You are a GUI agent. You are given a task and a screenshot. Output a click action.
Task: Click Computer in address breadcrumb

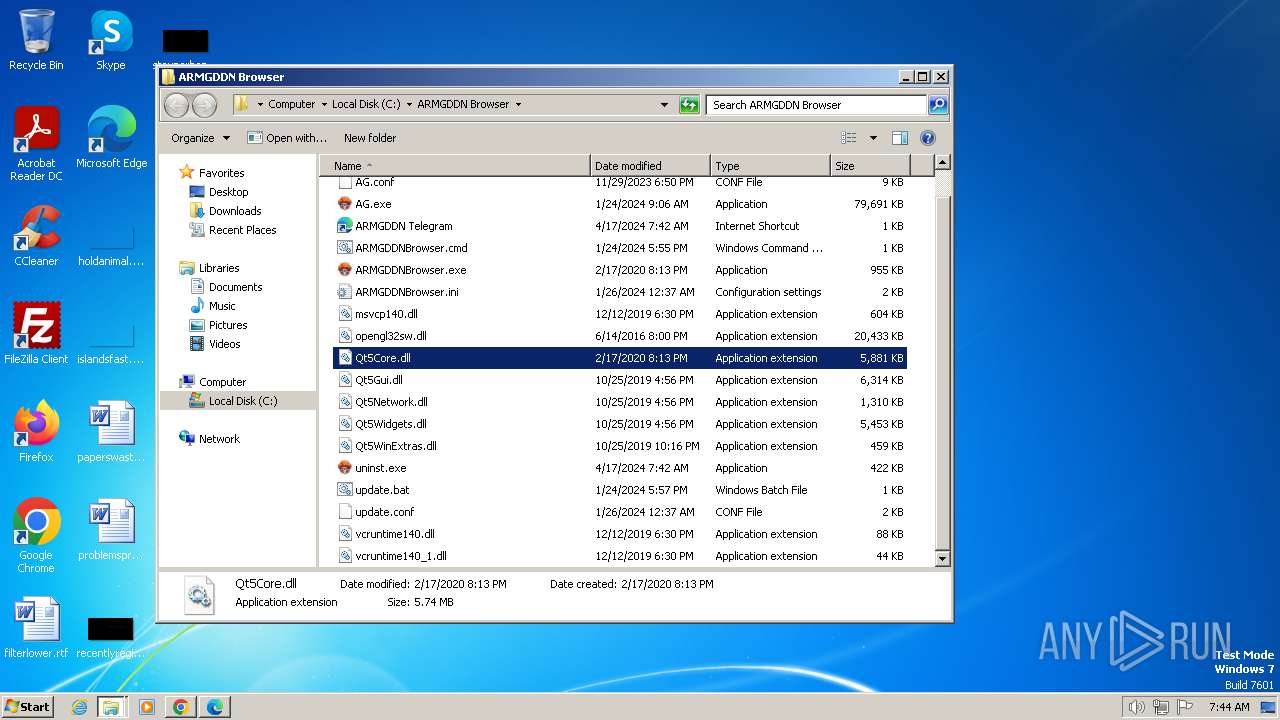[292, 104]
